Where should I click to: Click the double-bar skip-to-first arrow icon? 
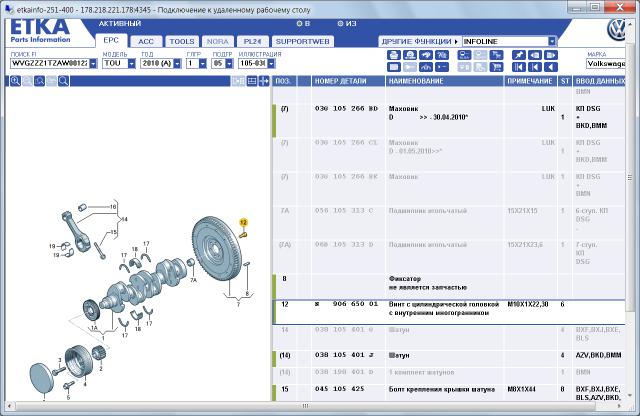click(x=518, y=67)
